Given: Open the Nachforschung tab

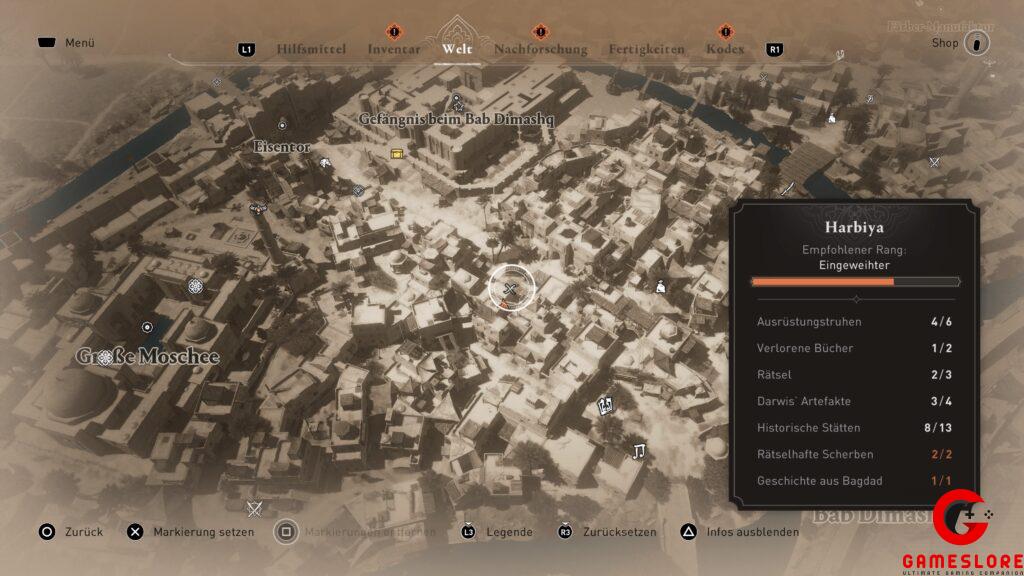Looking at the screenshot, I should point(541,49).
